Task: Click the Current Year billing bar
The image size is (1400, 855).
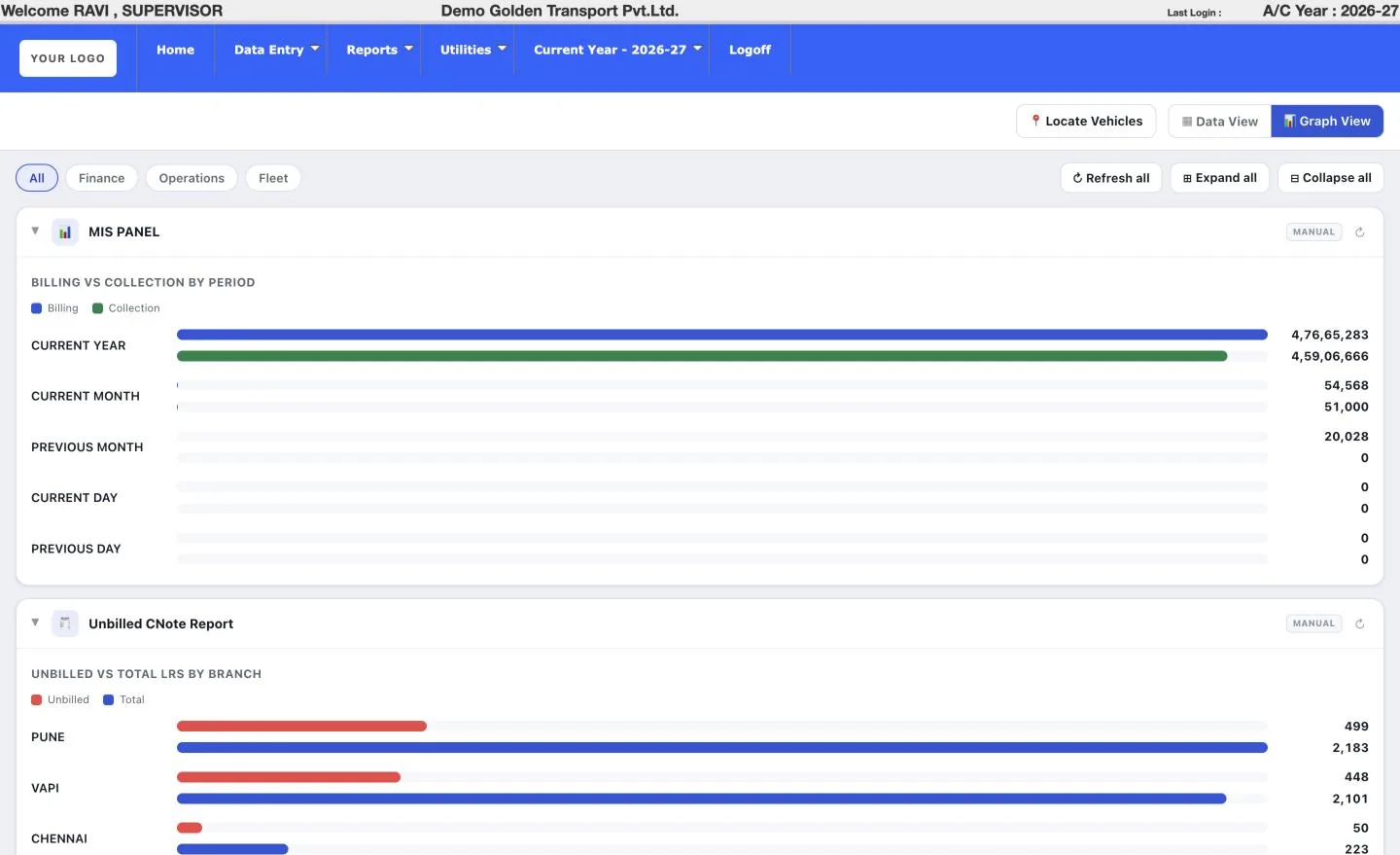Action: point(722,335)
